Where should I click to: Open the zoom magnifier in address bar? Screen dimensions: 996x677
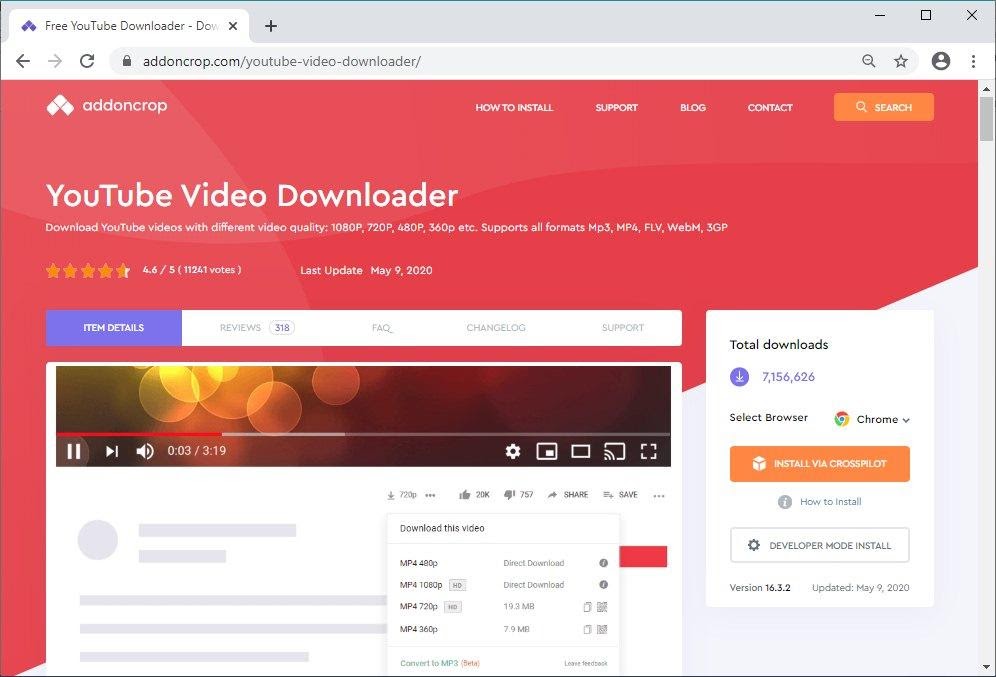[868, 61]
